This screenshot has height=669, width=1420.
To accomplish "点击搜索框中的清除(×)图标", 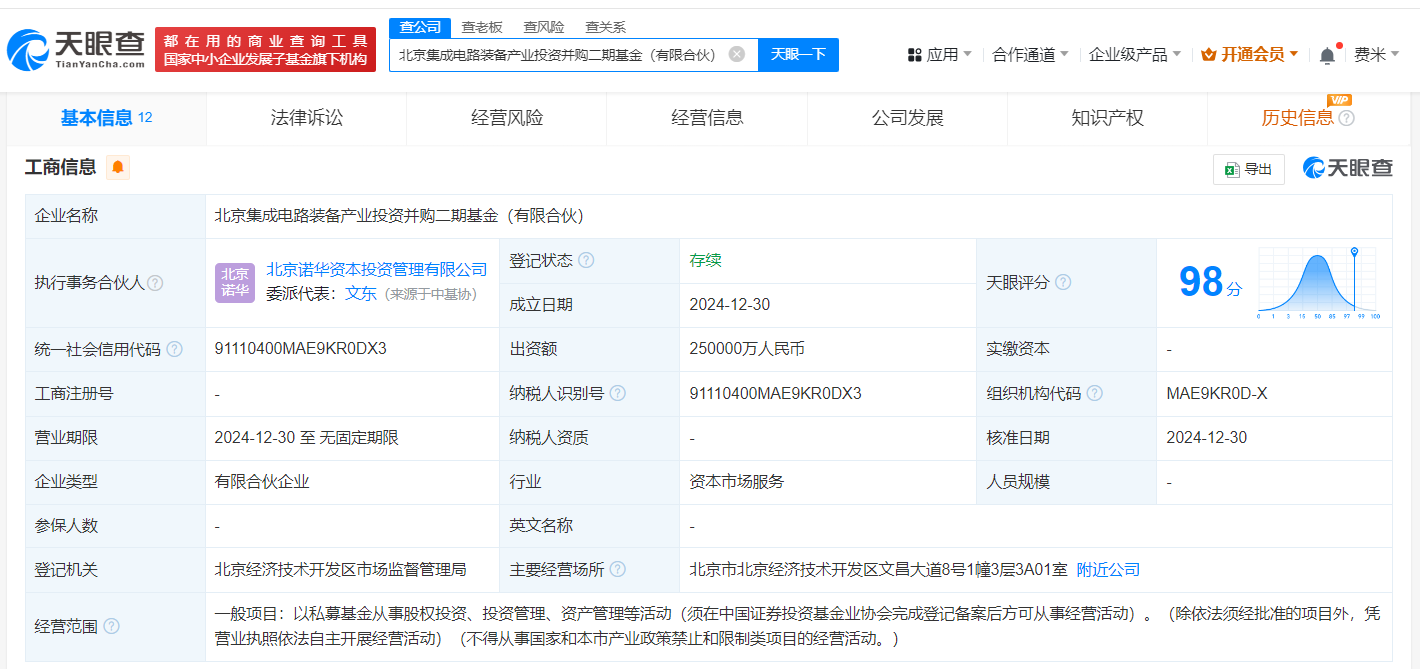I will click(737, 54).
